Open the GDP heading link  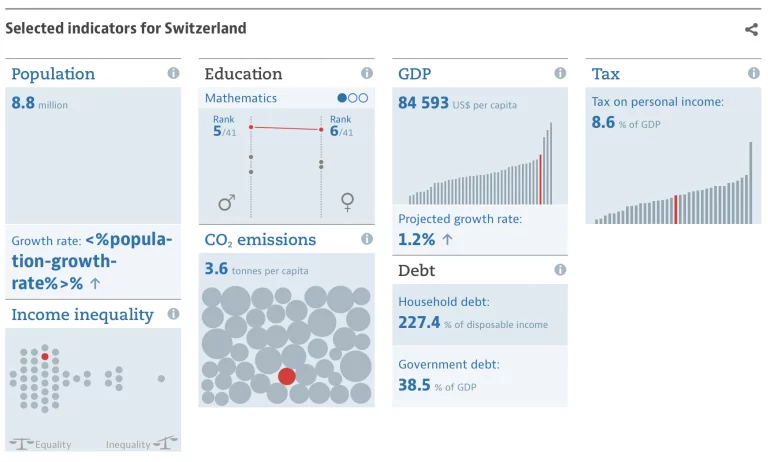[415, 74]
